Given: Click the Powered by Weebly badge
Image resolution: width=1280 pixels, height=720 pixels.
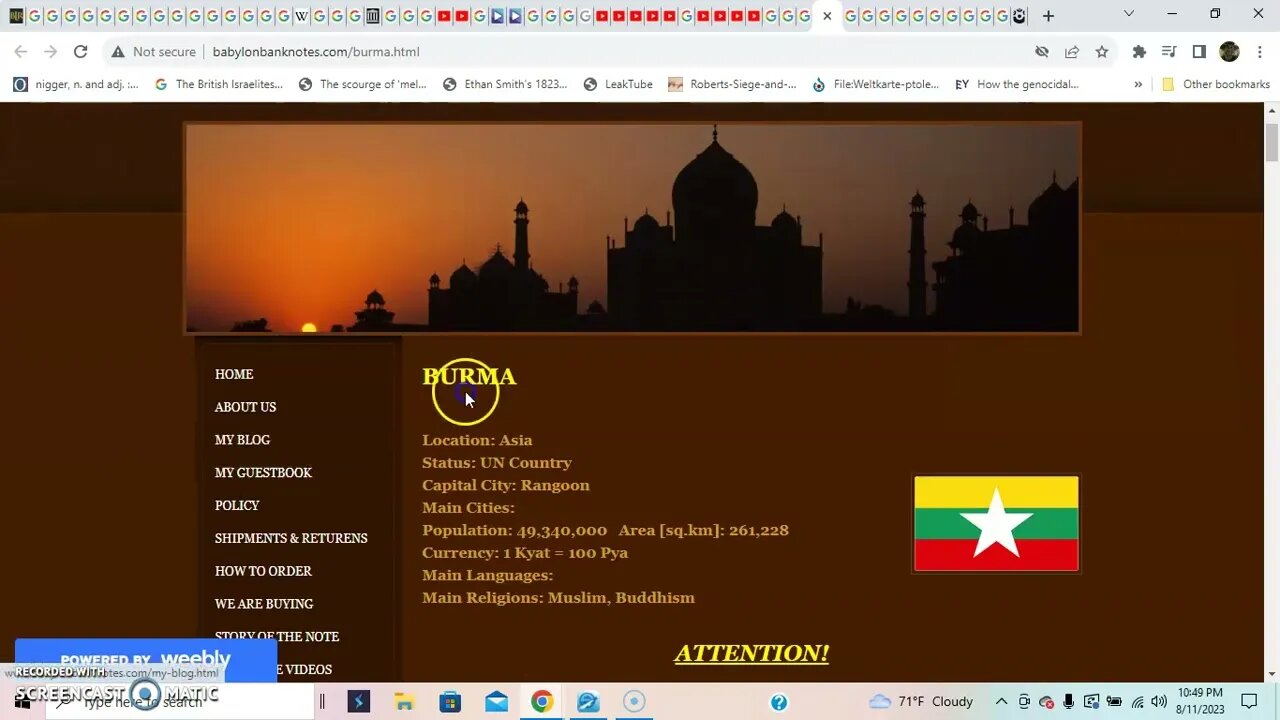Looking at the screenshot, I should (145, 660).
